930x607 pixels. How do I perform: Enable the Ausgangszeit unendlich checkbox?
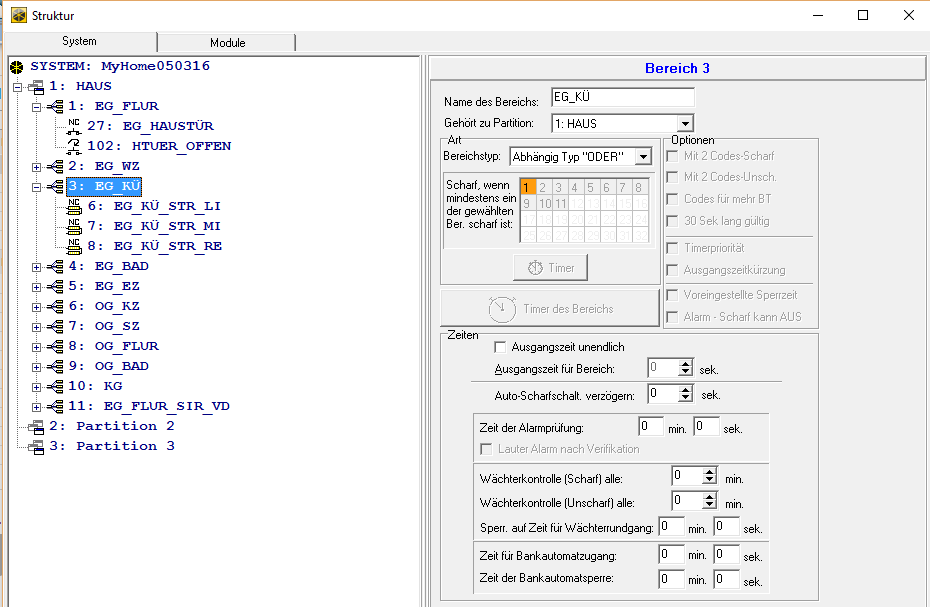point(501,347)
